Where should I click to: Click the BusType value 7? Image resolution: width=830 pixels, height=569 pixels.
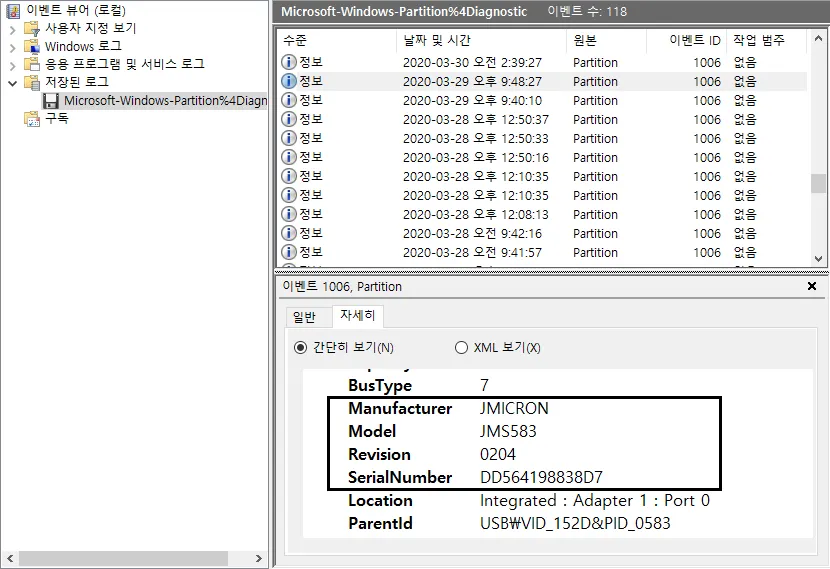pos(484,385)
